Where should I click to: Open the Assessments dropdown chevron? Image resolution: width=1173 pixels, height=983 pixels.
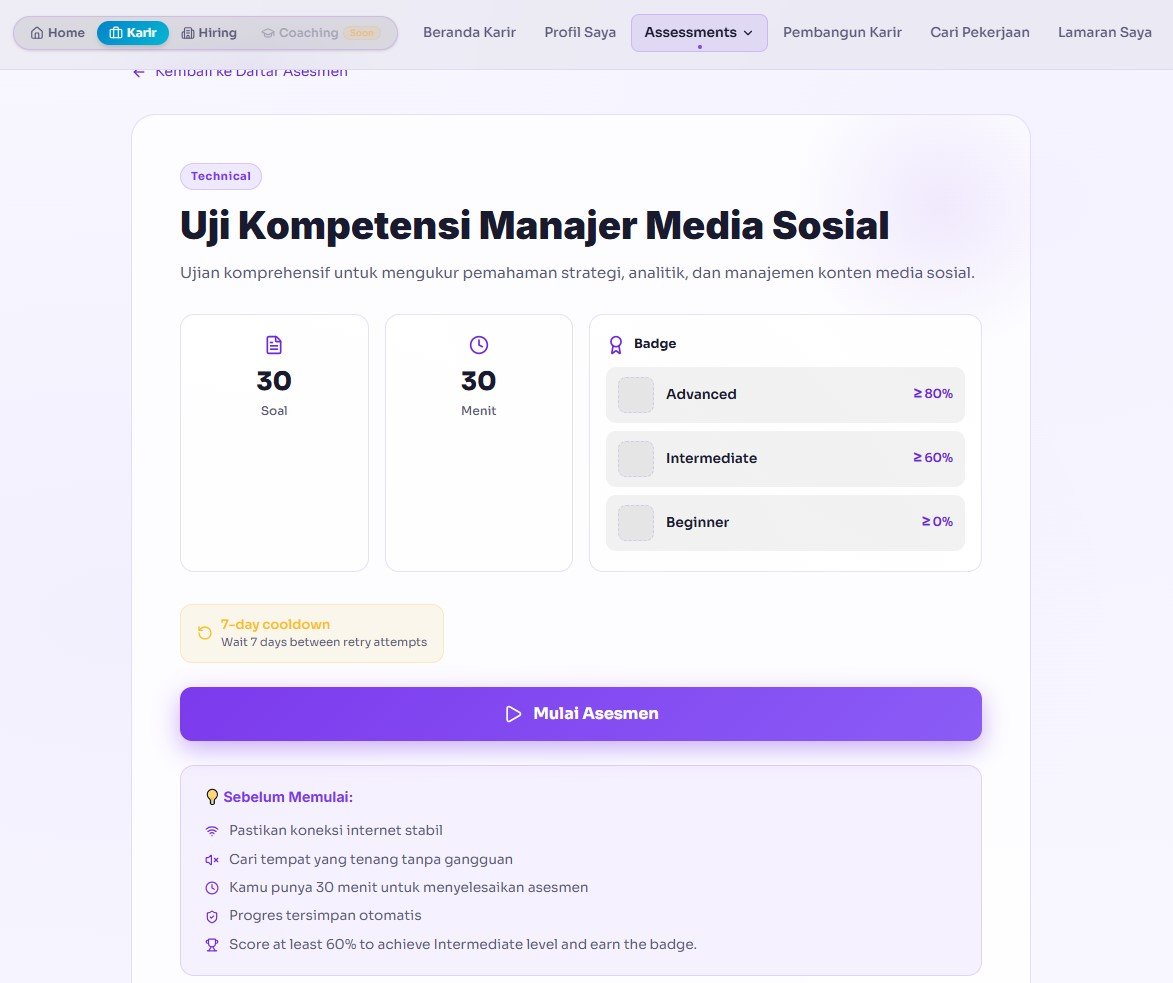tap(748, 33)
